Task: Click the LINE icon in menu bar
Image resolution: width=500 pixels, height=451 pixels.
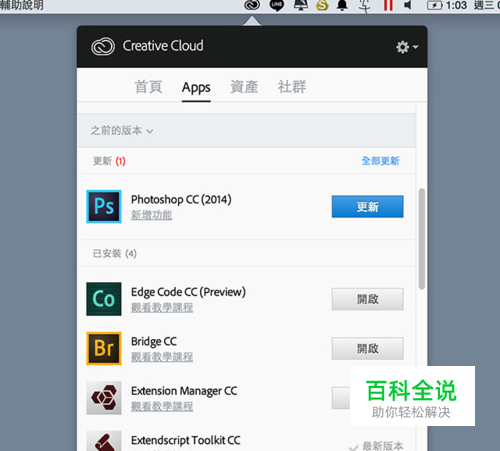Action: [x=277, y=5]
